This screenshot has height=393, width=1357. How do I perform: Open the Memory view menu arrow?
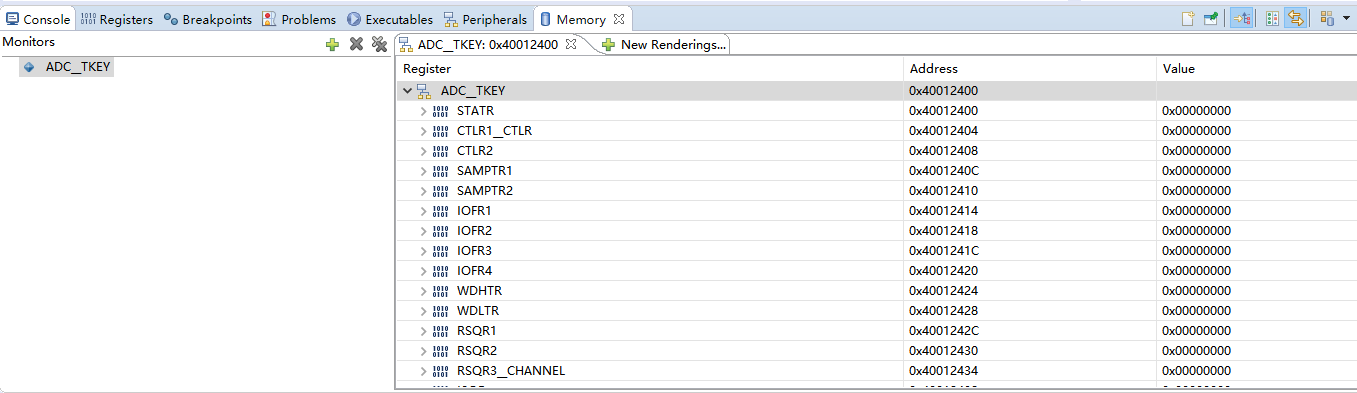point(1345,18)
